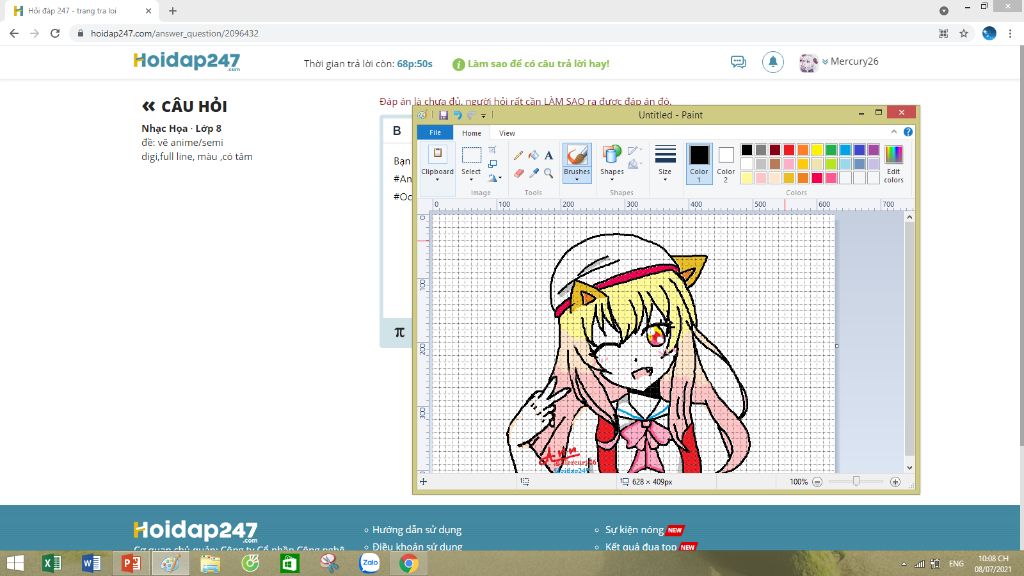Select the Color picker eyedropper tool
The image size is (1024, 576).
click(x=534, y=173)
